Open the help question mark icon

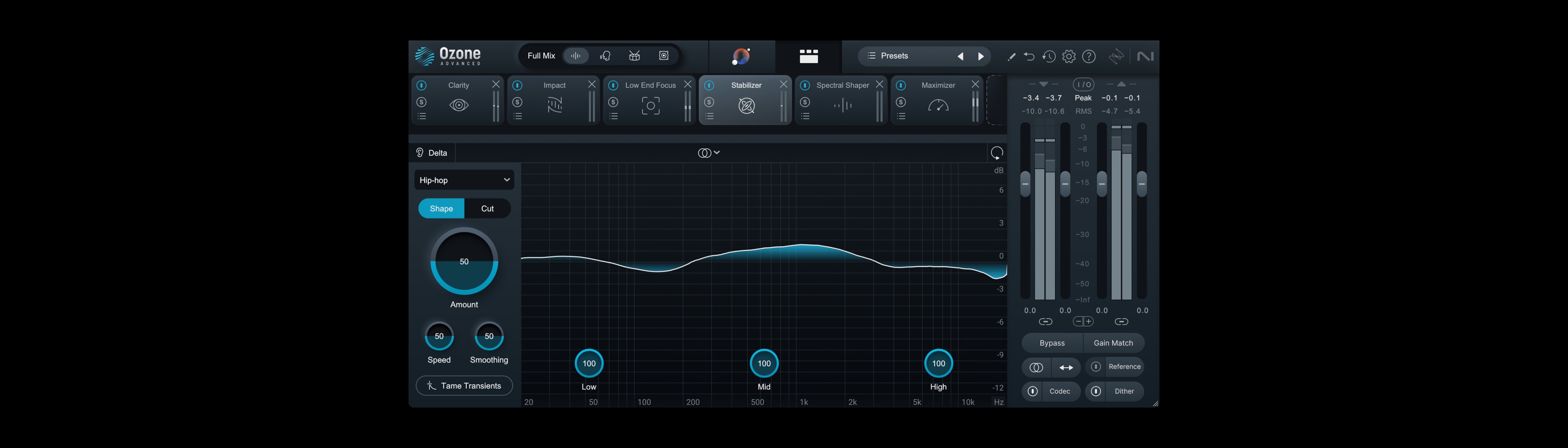(x=1089, y=57)
